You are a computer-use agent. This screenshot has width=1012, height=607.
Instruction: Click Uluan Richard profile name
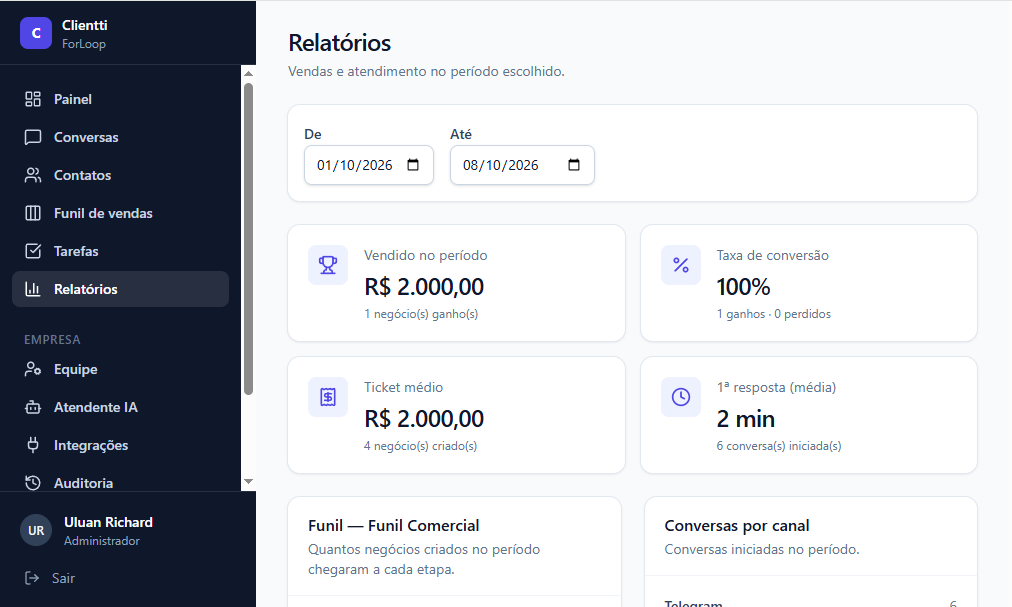click(x=108, y=522)
